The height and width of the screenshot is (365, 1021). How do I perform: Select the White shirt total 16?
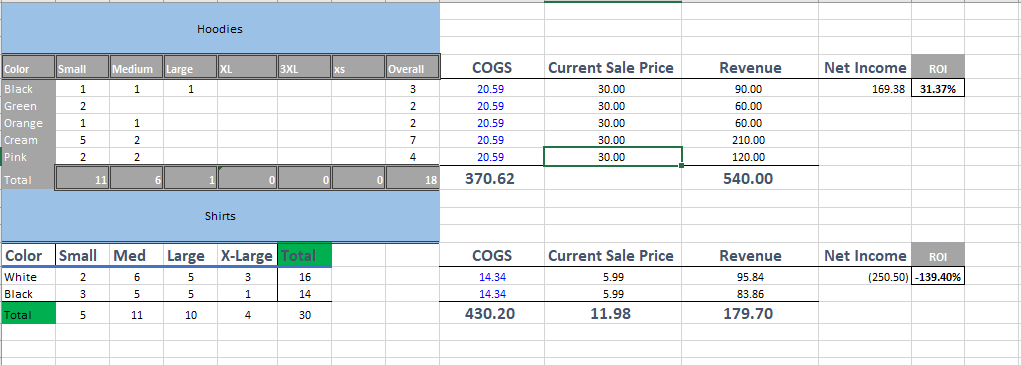pos(305,277)
